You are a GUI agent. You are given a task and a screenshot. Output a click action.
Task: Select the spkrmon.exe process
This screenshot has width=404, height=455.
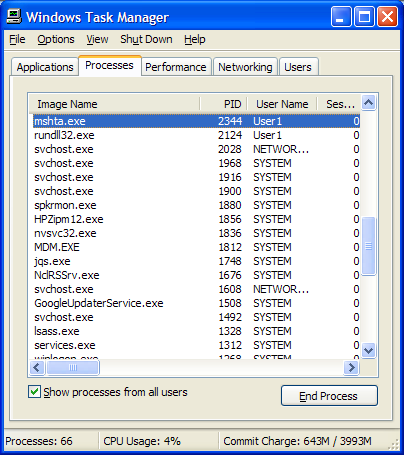tap(196, 205)
